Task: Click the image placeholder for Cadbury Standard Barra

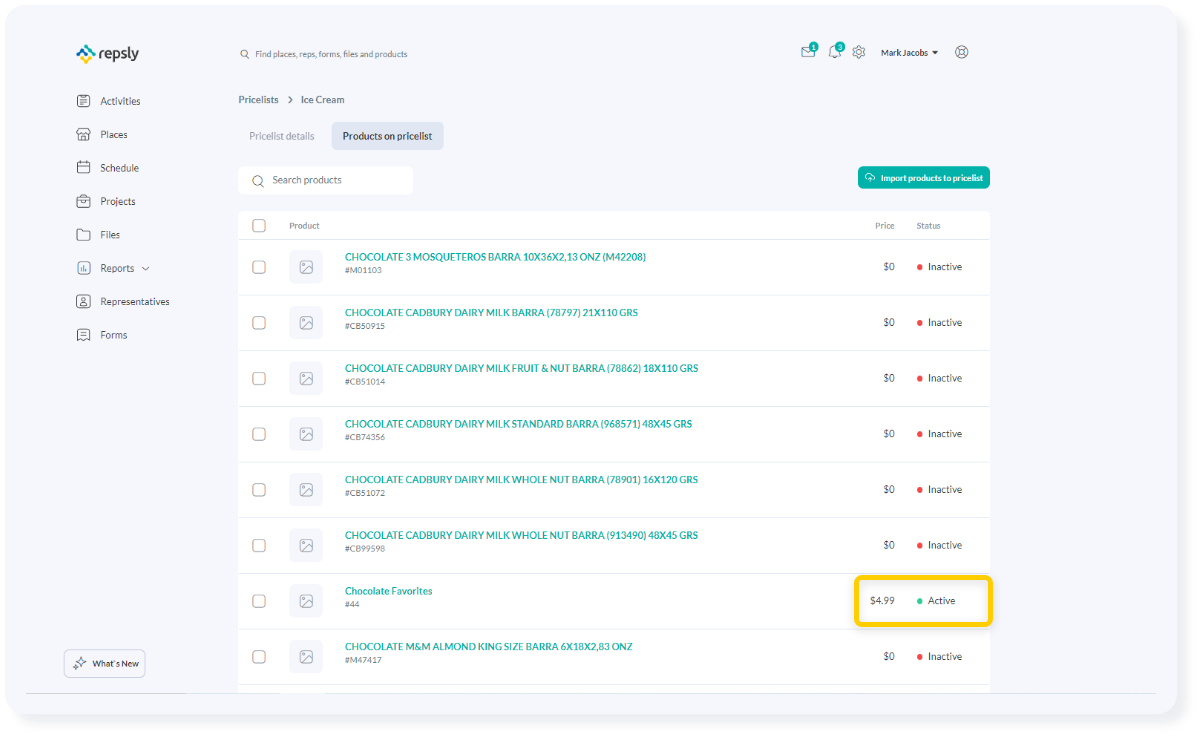Action: tap(306, 434)
